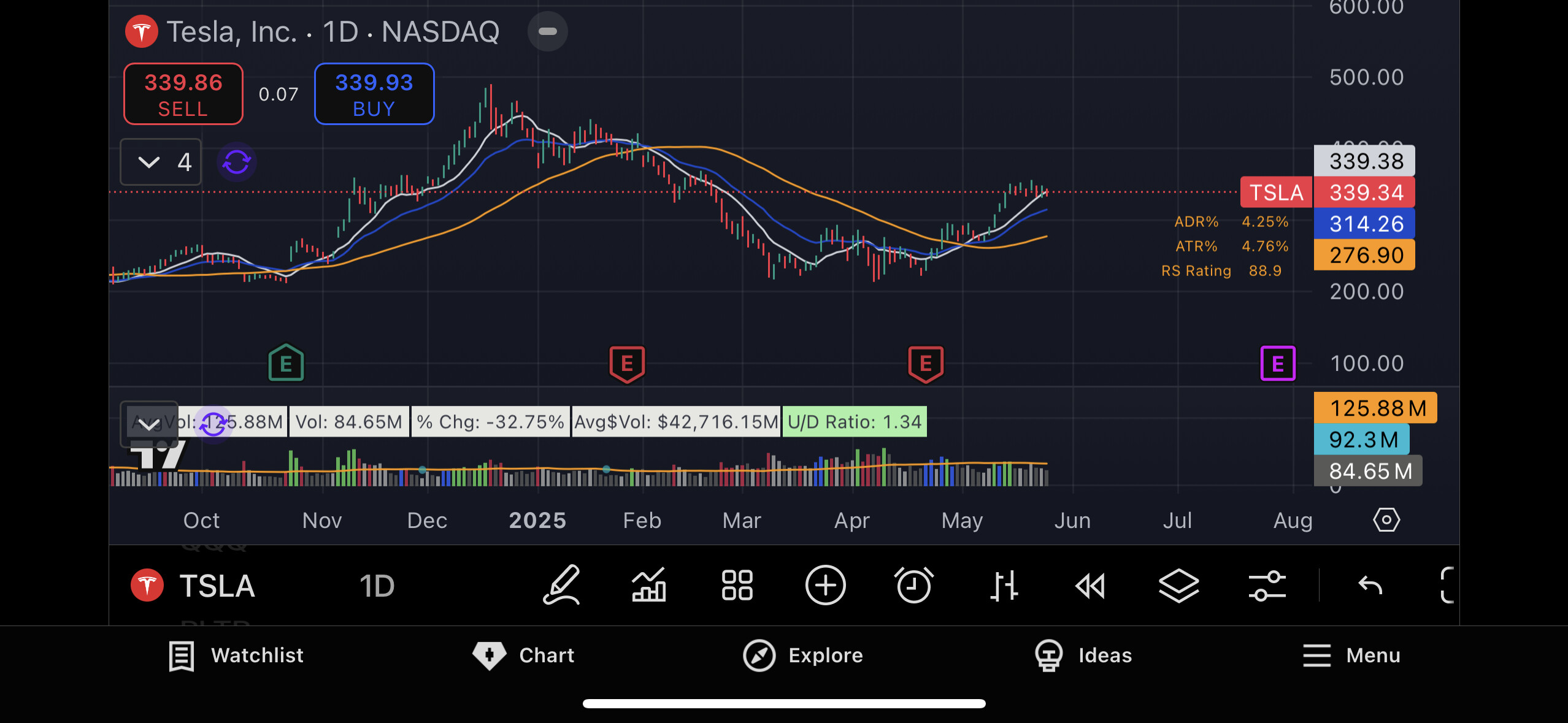The height and width of the screenshot is (723, 1568).
Task: Click the red earnings marker near May
Action: click(x=926, y=364)
